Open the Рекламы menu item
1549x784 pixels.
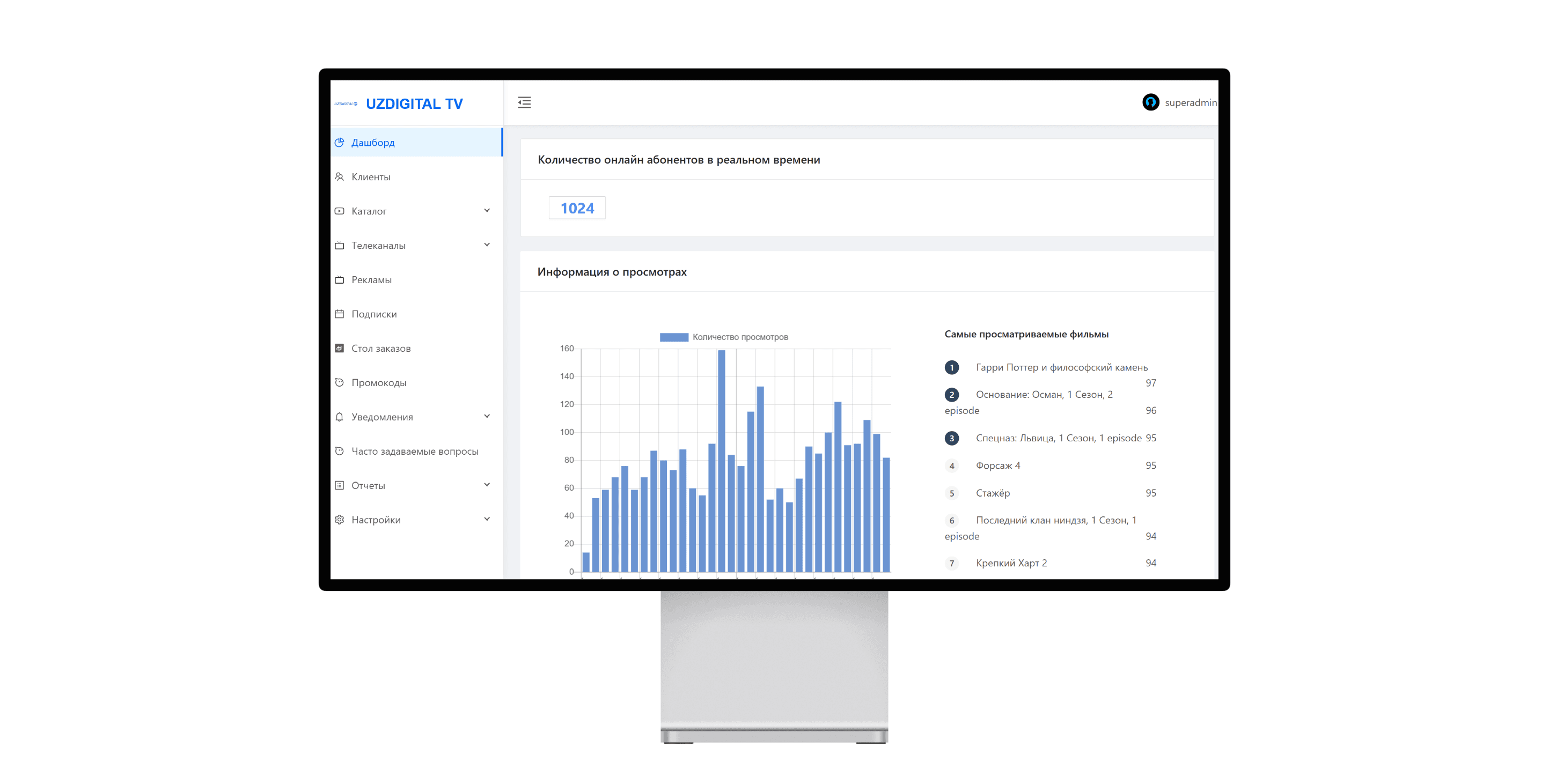(416, 279)
